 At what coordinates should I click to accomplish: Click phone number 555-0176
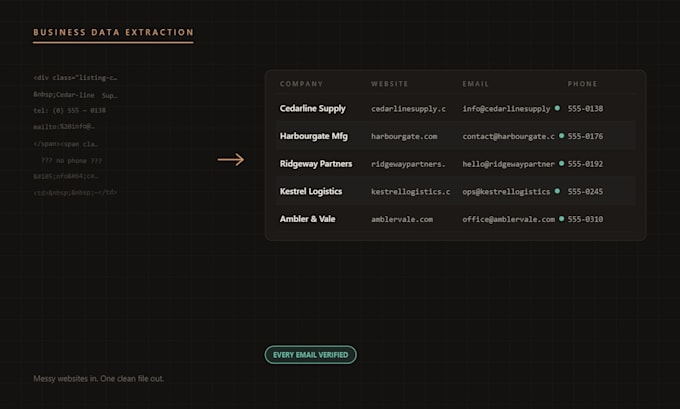(x=585, y=137)
